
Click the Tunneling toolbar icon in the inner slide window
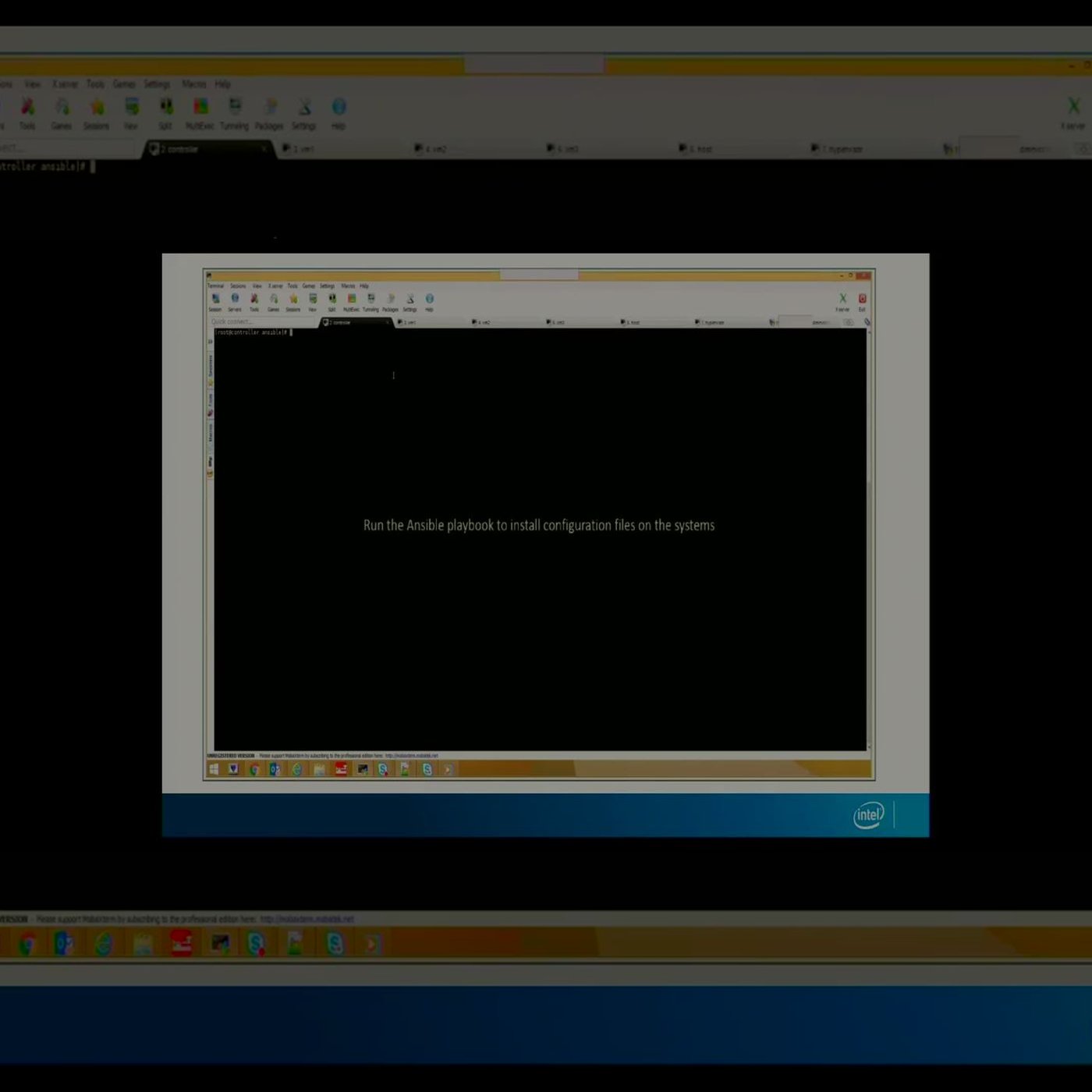pos(371,299)
